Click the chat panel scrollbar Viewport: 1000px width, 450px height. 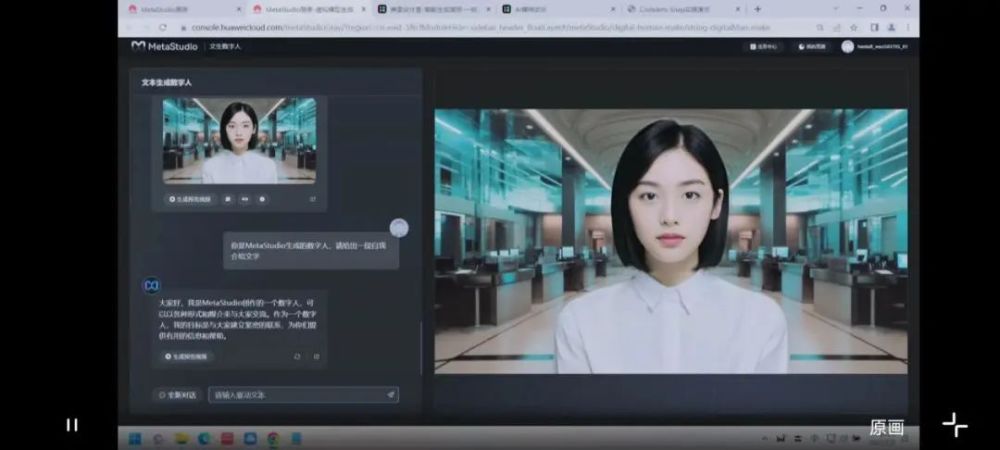coord(421,348)
